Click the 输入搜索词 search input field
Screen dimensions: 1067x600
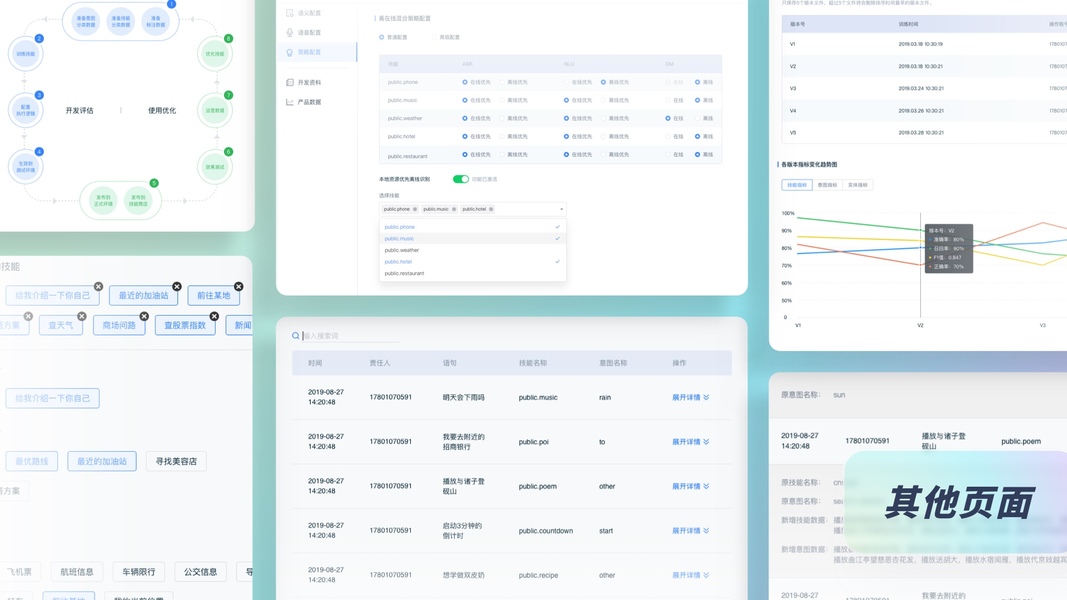pyautogui.click(x=350, y=335)
